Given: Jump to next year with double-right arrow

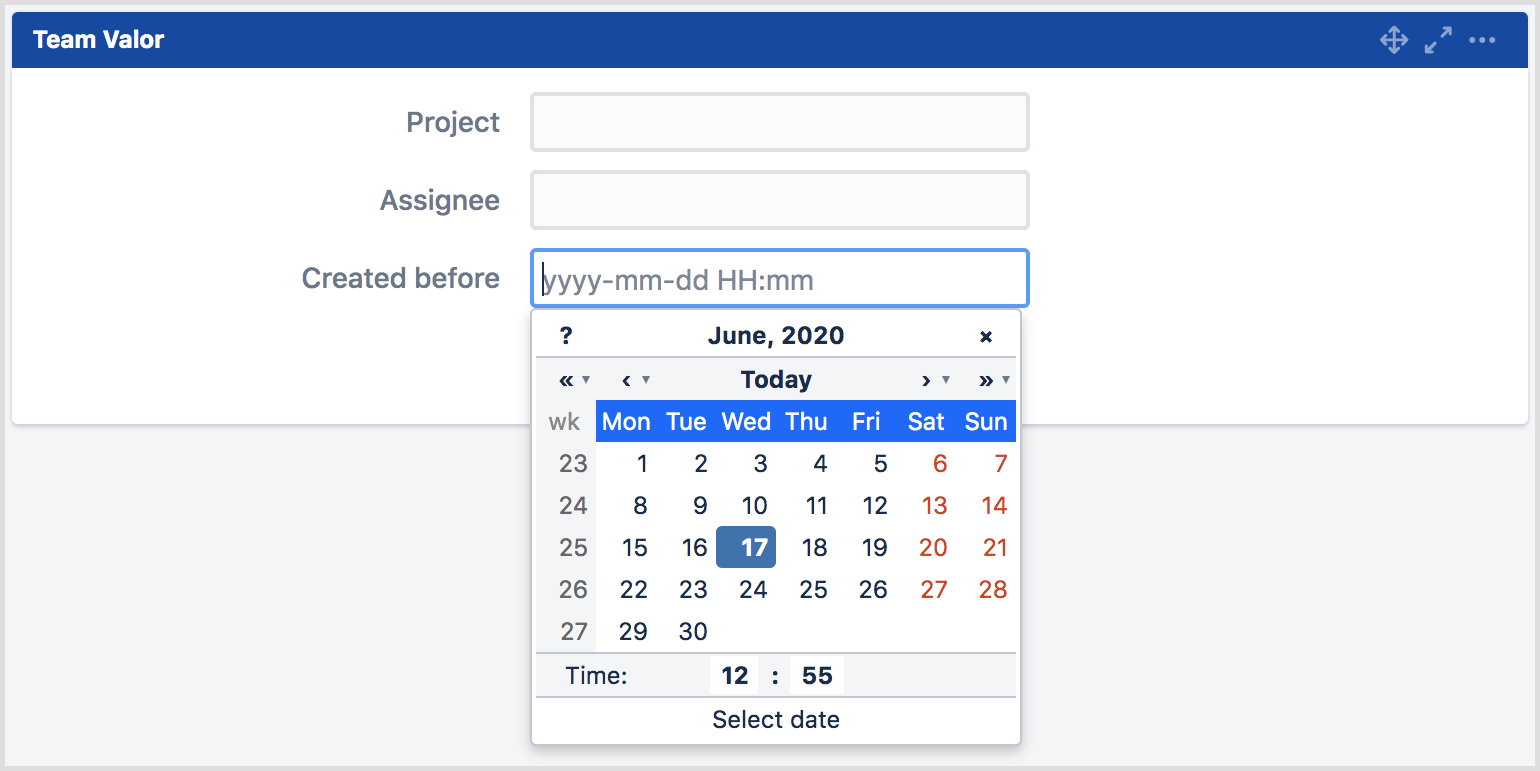Looking at the screenshot, I should pos(985,380).
